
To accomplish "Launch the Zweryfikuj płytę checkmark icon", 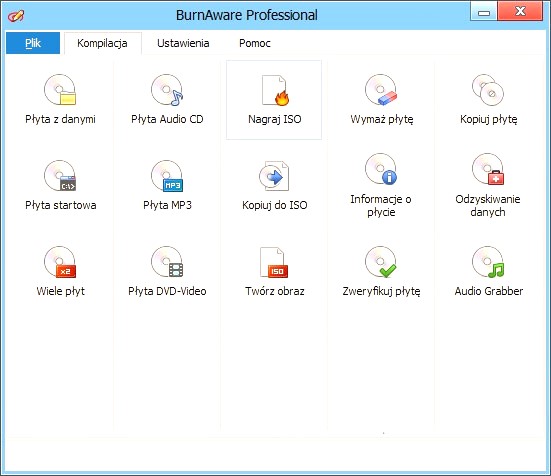I will (x=381, y=262).
